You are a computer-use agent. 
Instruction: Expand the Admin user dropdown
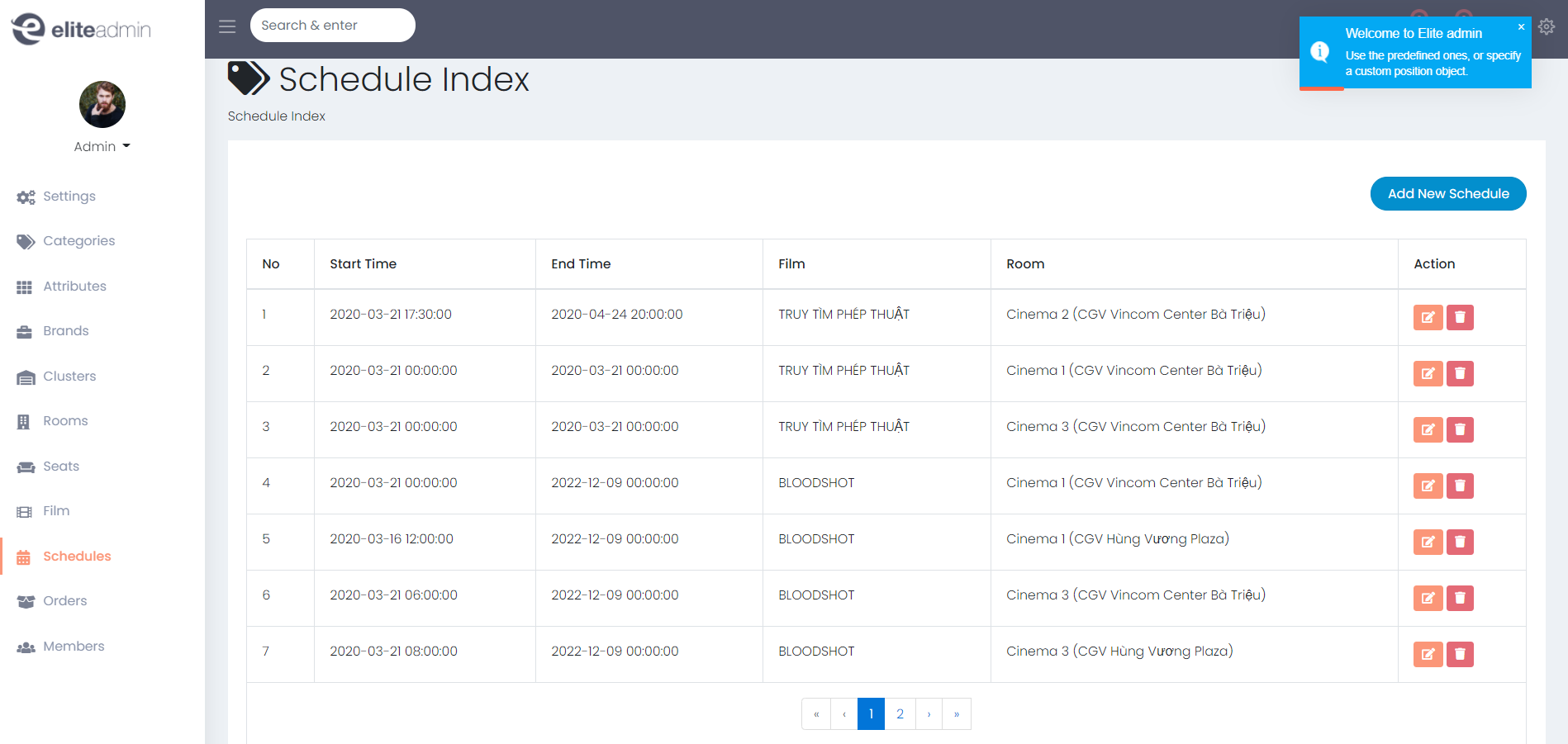point(102,146)
